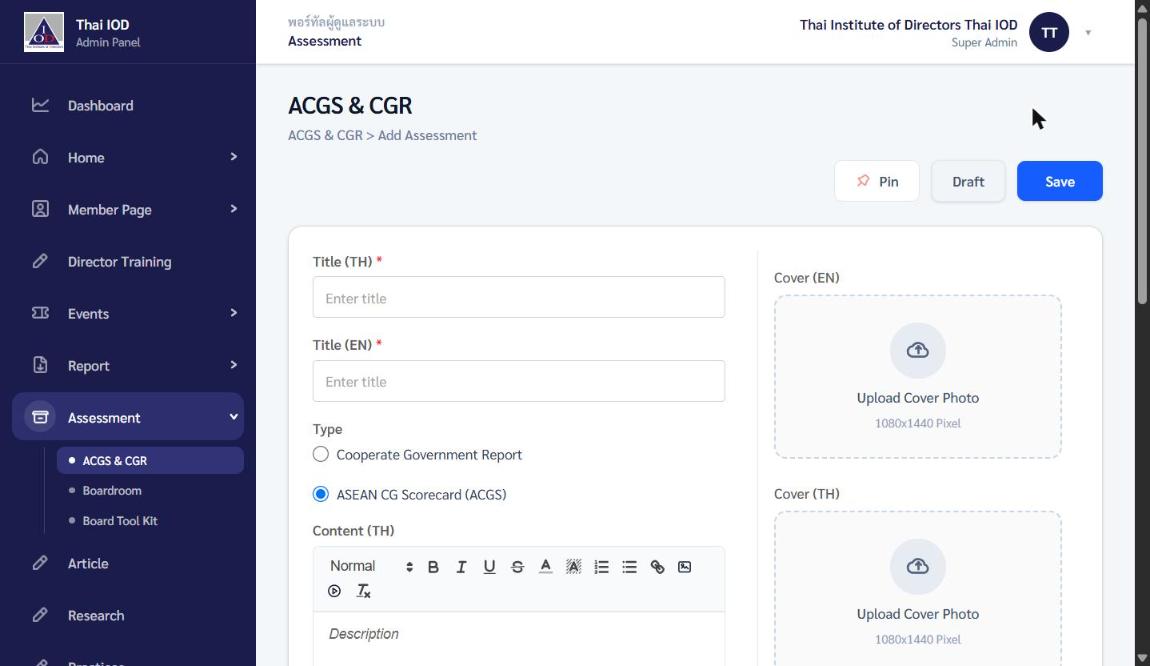
Task: Click the Report document icon
Action: click(x=40, y=365)
